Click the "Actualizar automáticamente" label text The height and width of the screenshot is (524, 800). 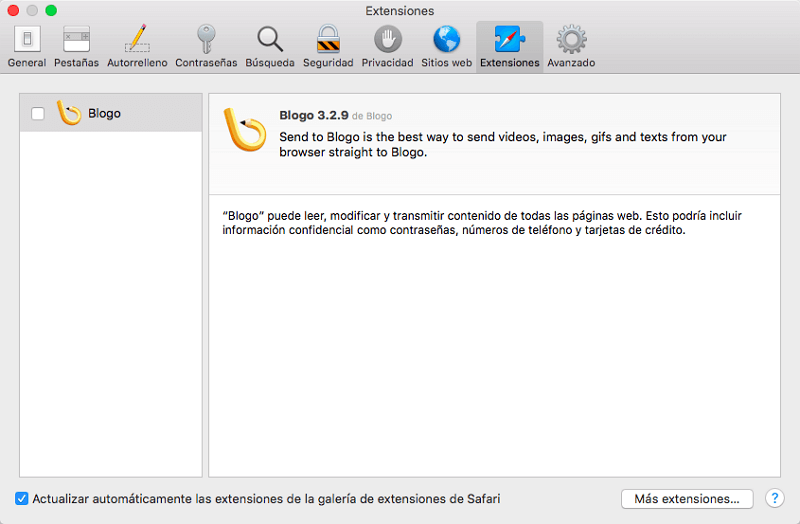coord(266,498)
